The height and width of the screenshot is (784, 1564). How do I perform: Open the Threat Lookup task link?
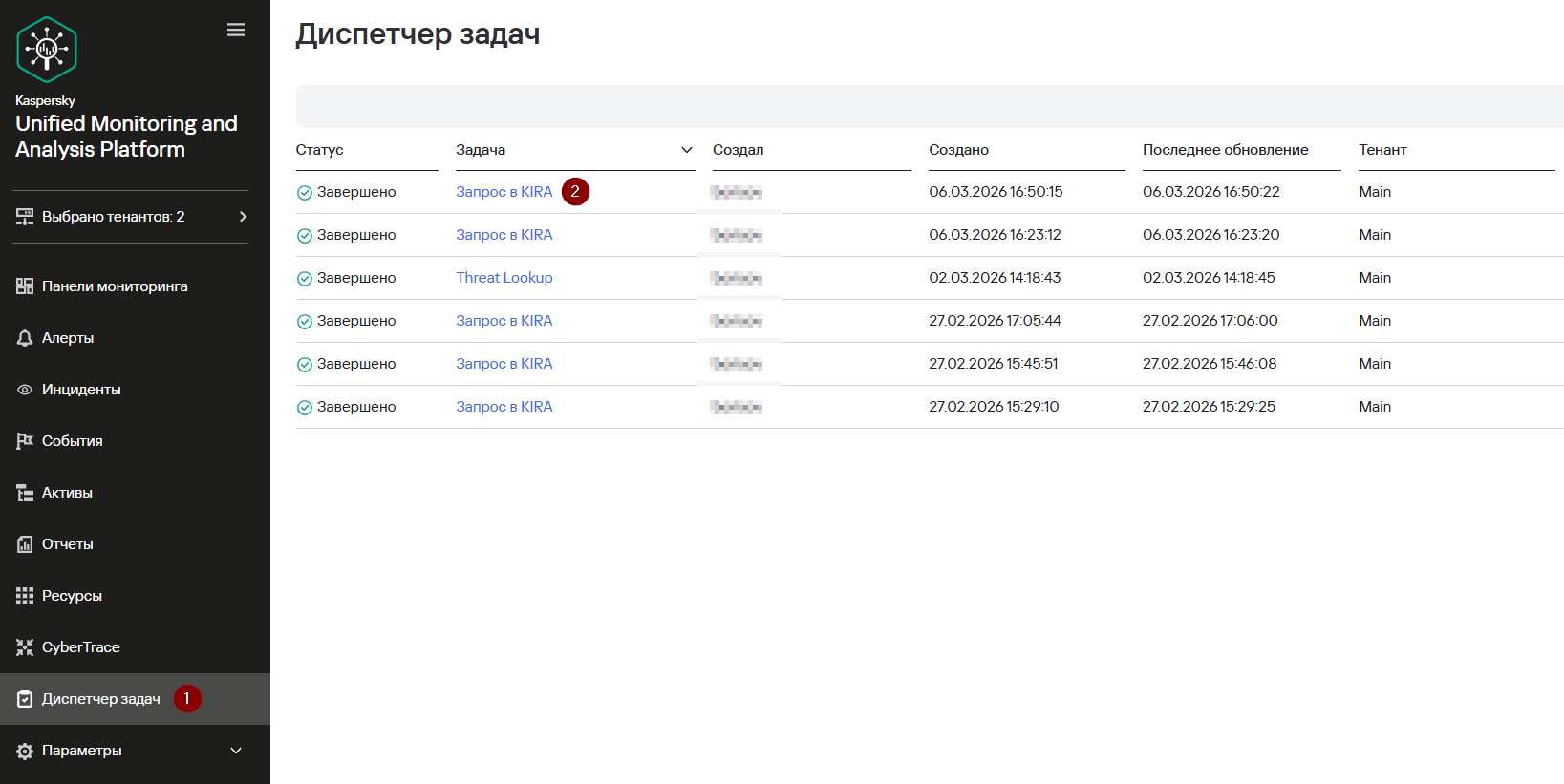[504, 278]
